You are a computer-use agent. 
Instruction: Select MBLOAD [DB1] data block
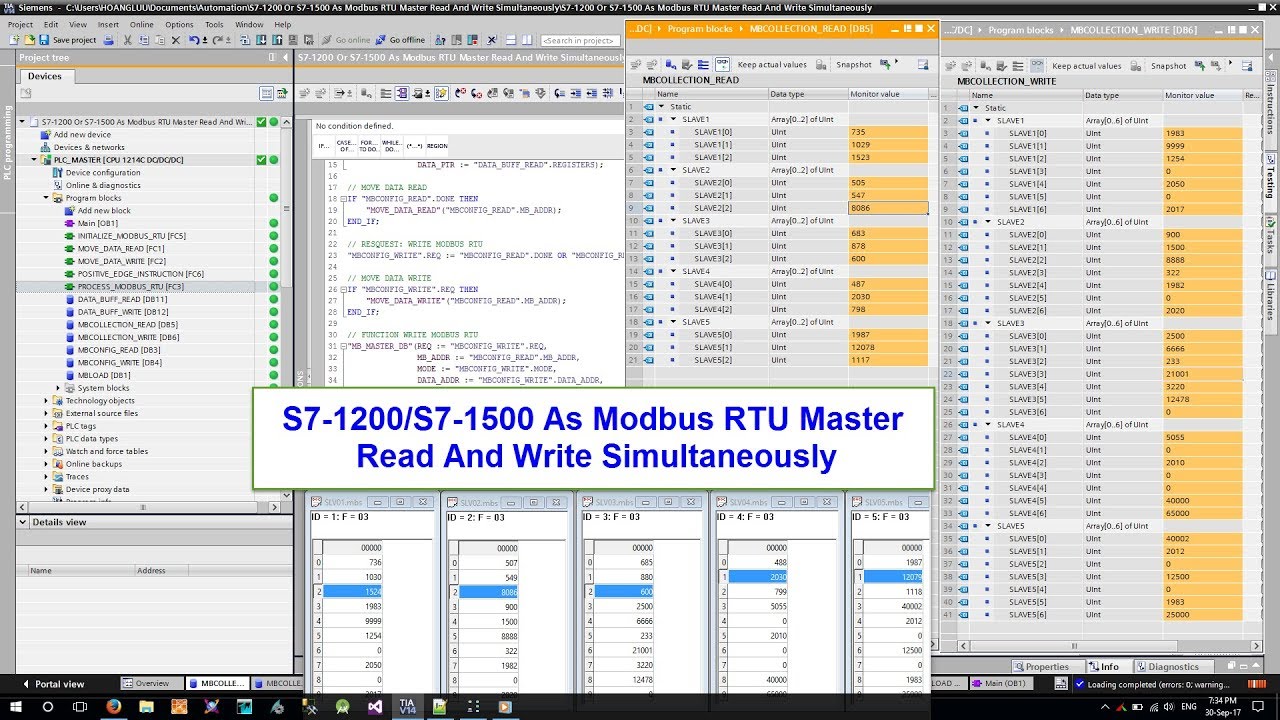[104, 375]
